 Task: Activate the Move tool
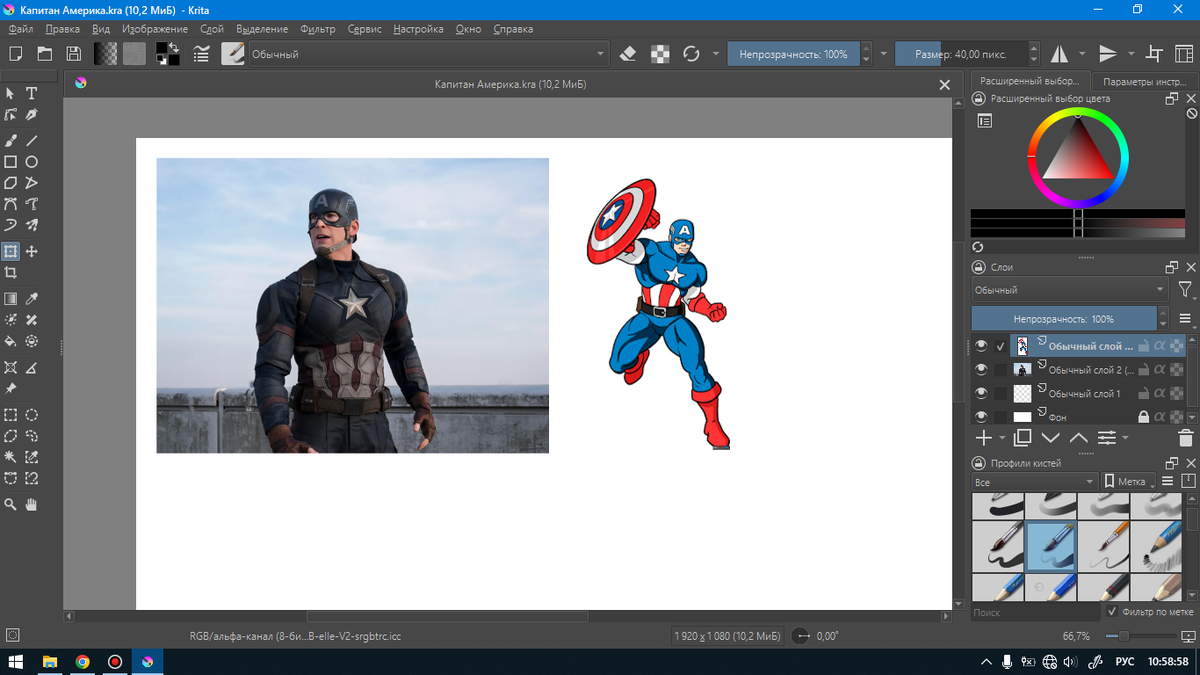(x=32, y=252)
